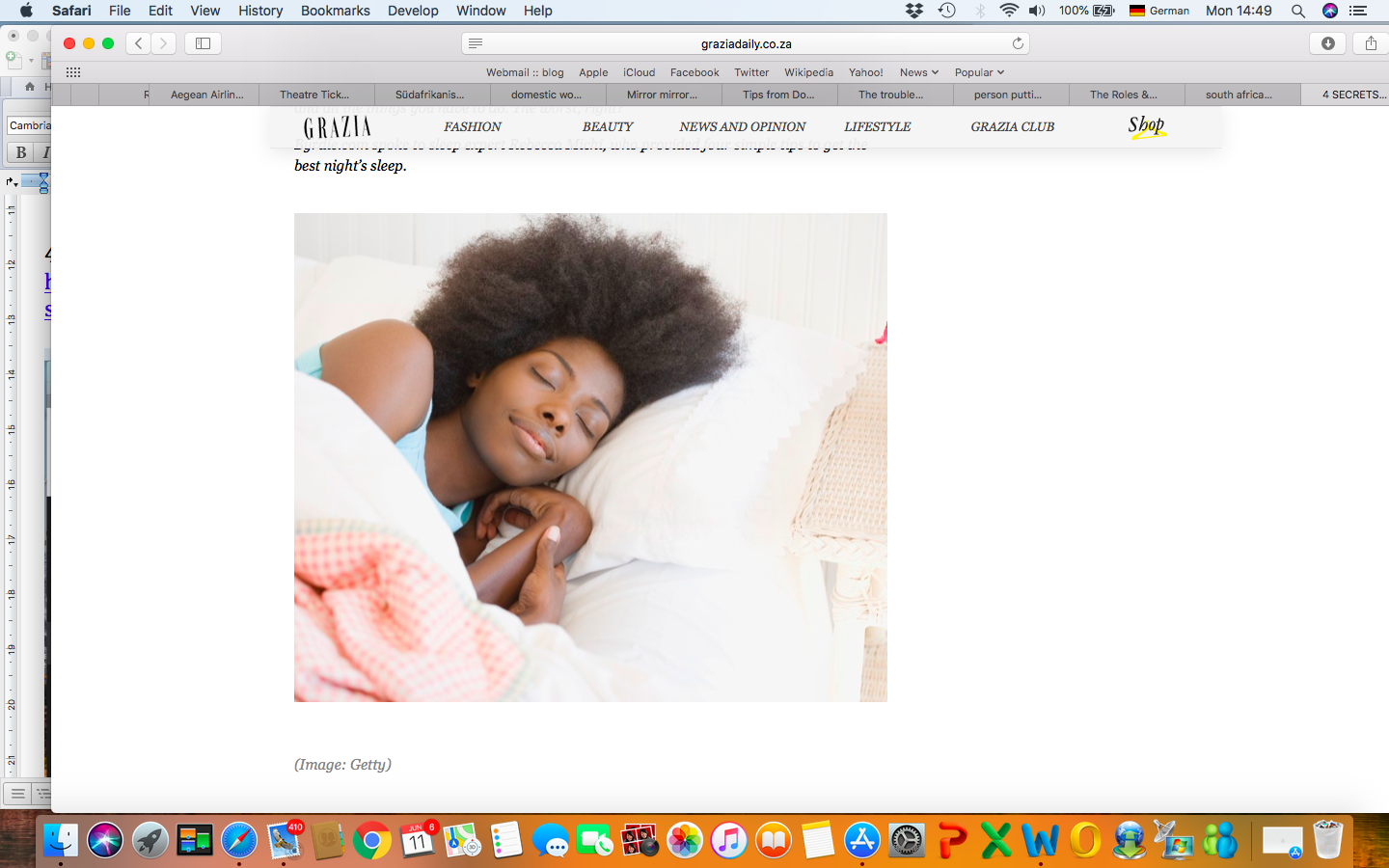Open the Trash in the Dock

pos(1328,840)
